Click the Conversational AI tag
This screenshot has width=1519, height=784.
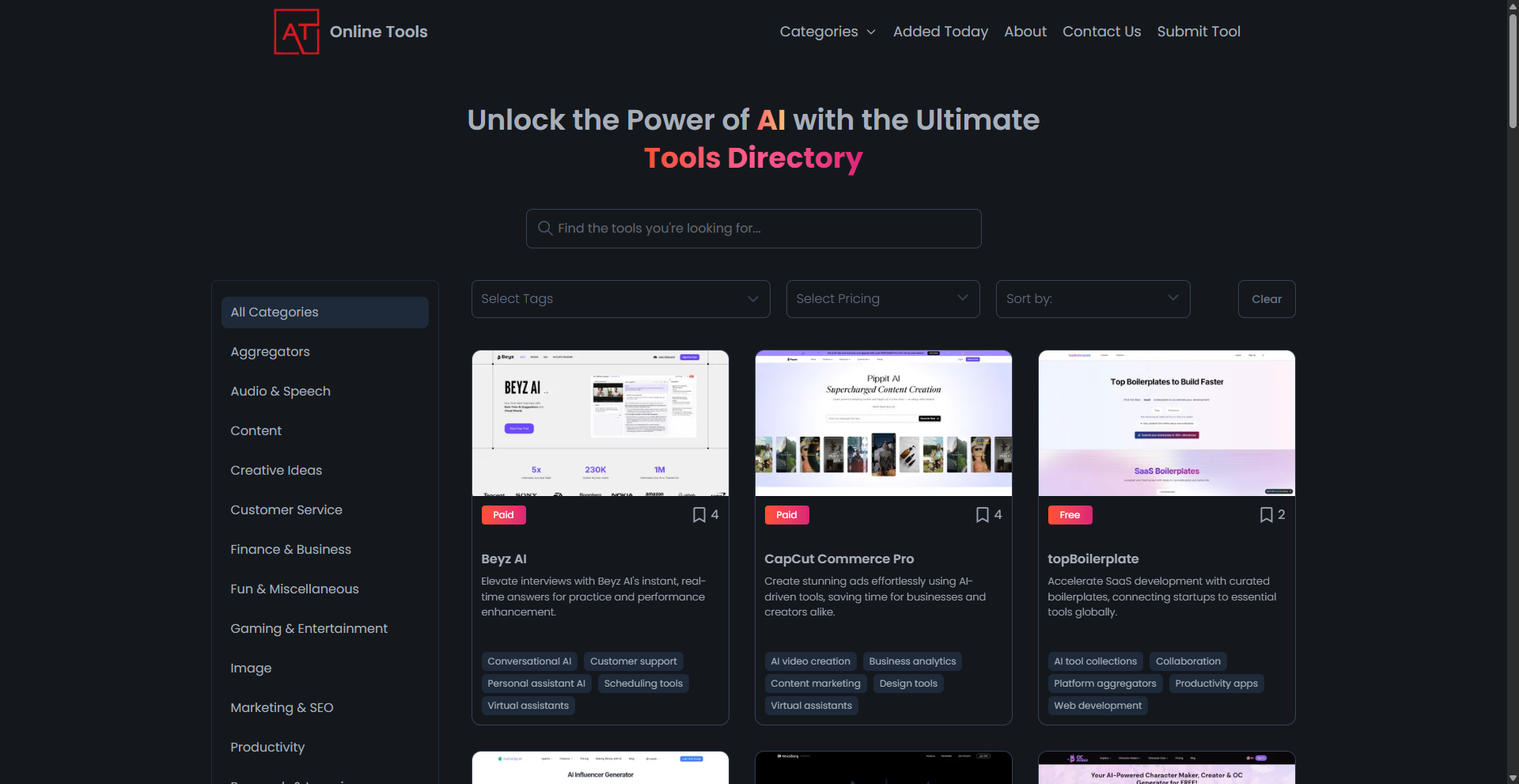[x=529, y=661]
